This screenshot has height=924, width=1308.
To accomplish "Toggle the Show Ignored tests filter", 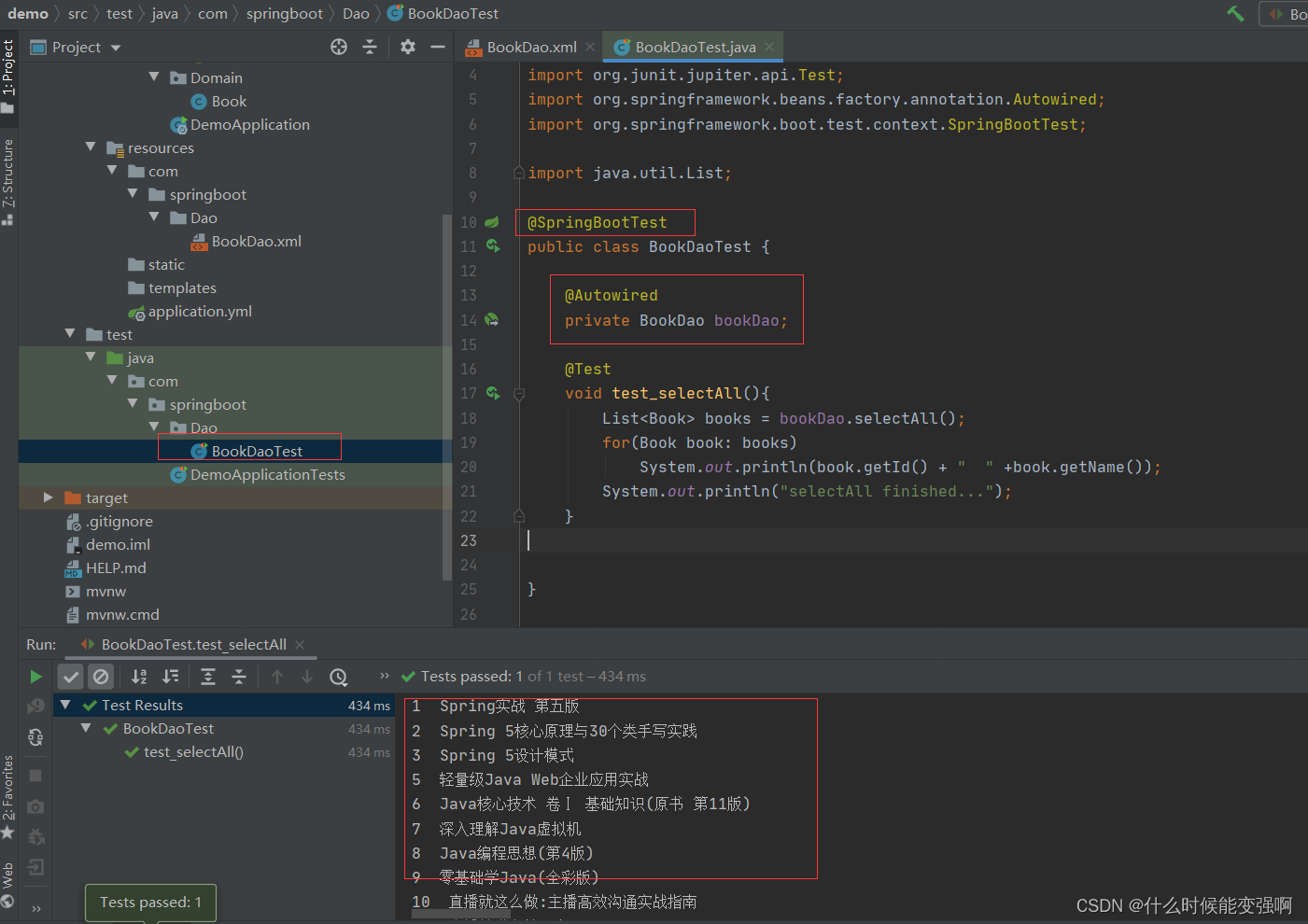I will pos(100,677).
